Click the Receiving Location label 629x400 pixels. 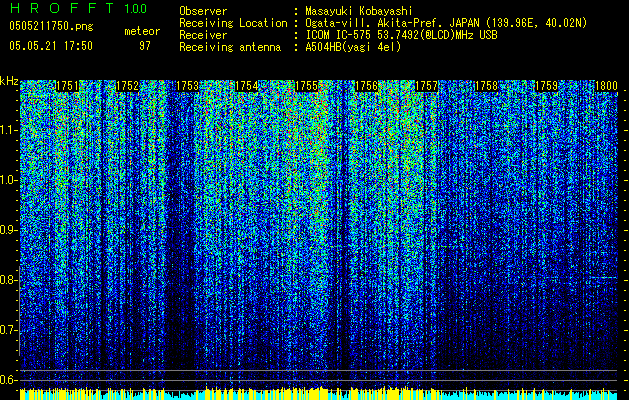tap(233, 23)
